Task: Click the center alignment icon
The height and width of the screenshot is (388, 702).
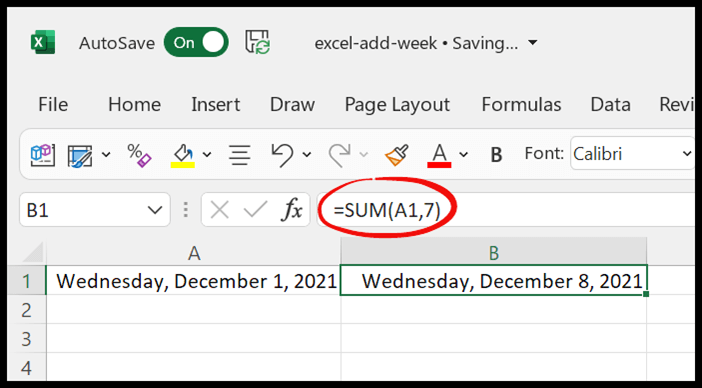Action: click(240, 154)
